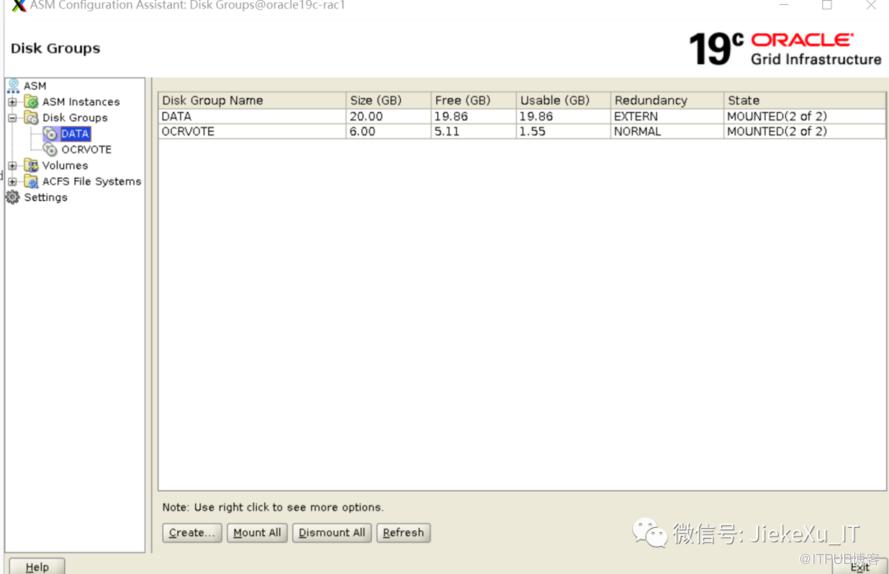The image size is (889, 574).
Task: Click the X window icon in the title bar
Action: (x=19, y=6)
